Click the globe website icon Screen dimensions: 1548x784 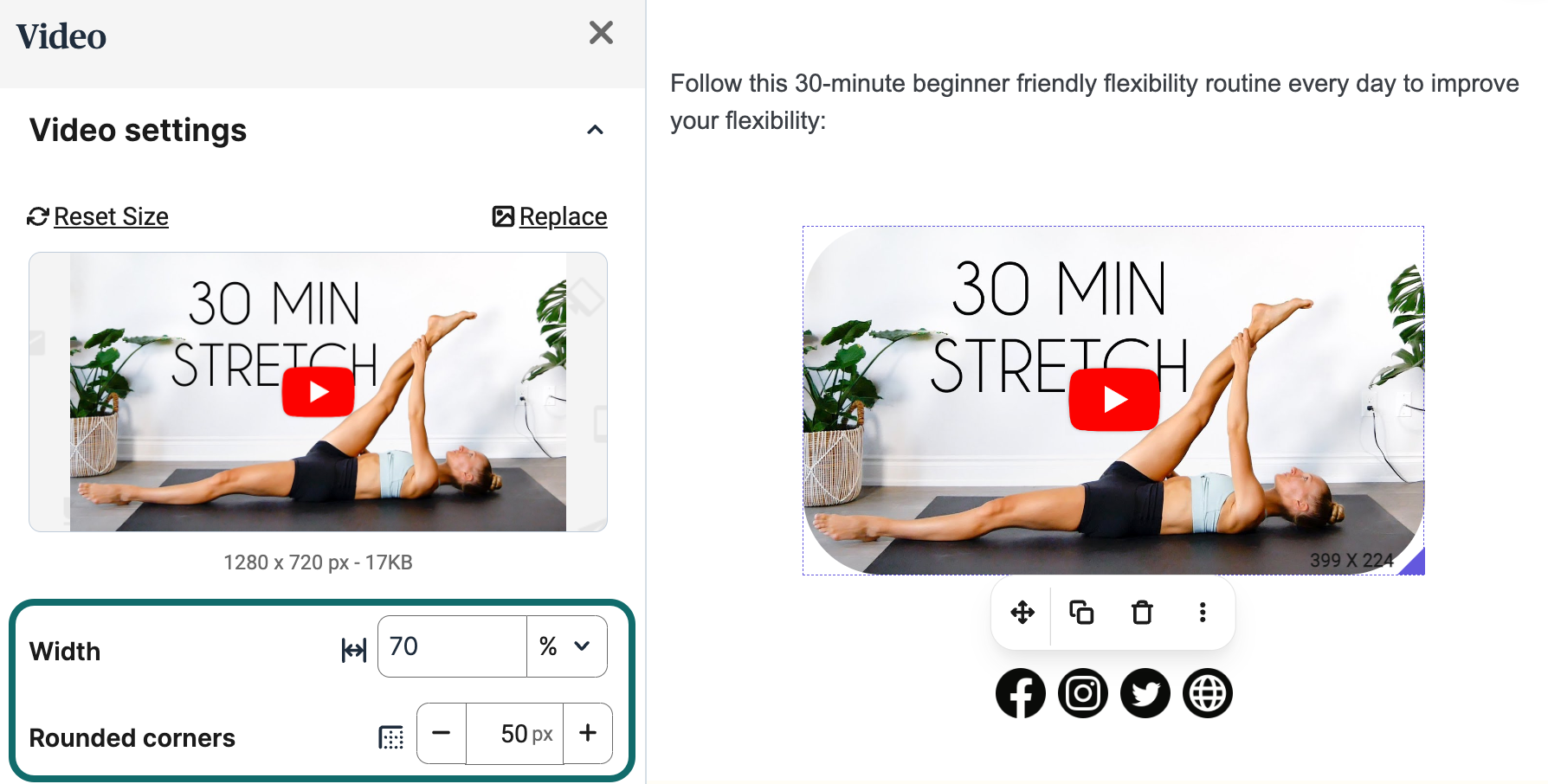pyautogui.click(x=1208, y=693)
